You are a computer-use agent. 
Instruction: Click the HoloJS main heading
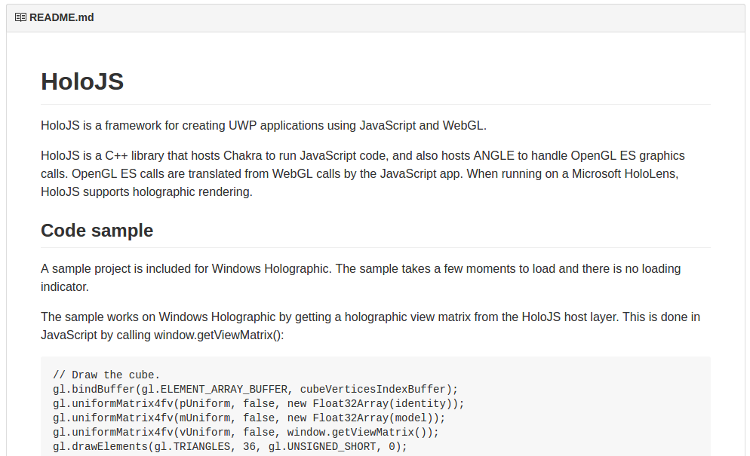coord(82,81)
